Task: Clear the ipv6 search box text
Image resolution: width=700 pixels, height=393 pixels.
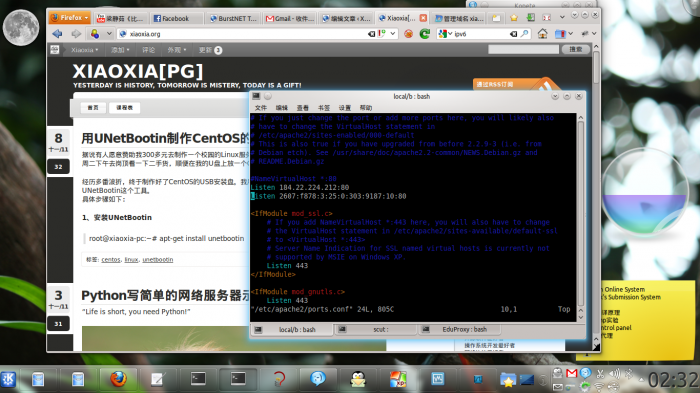Action: coord(513,34)
